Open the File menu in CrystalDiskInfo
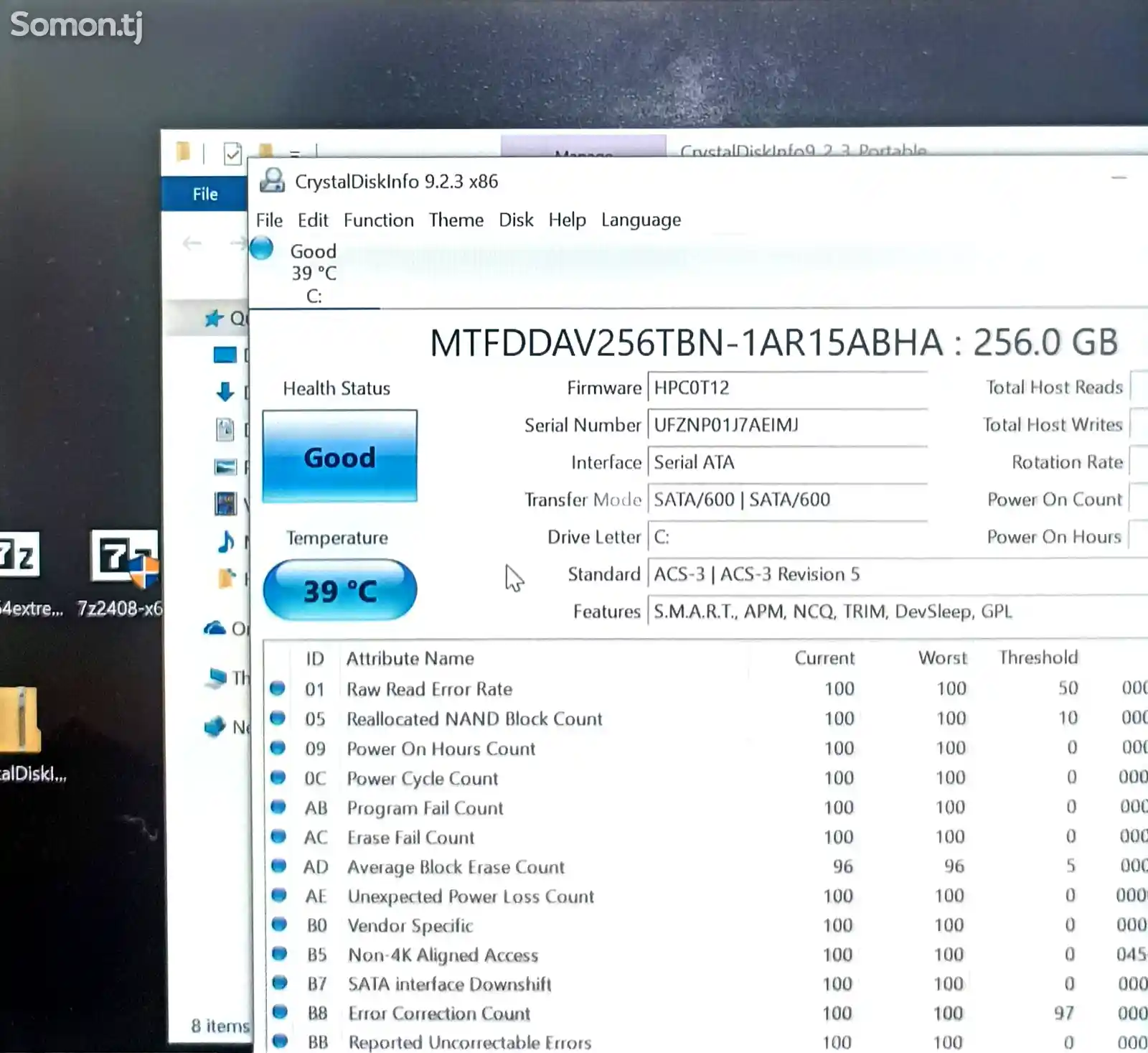 (x=269, y=220)
